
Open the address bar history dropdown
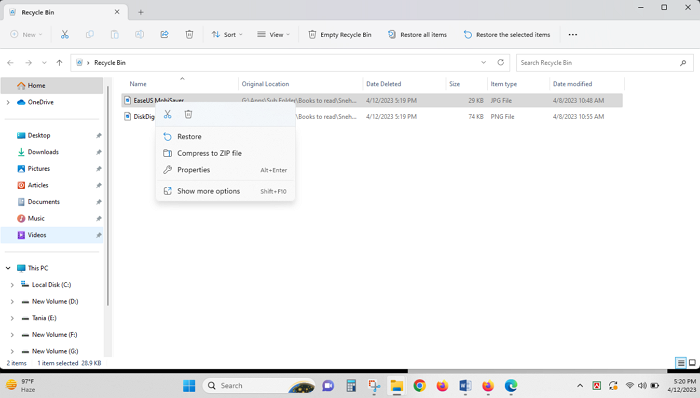pos(483,62)
